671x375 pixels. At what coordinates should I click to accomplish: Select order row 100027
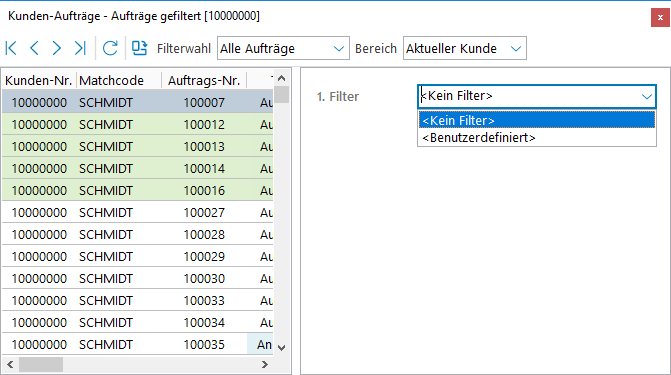(137, 212)
